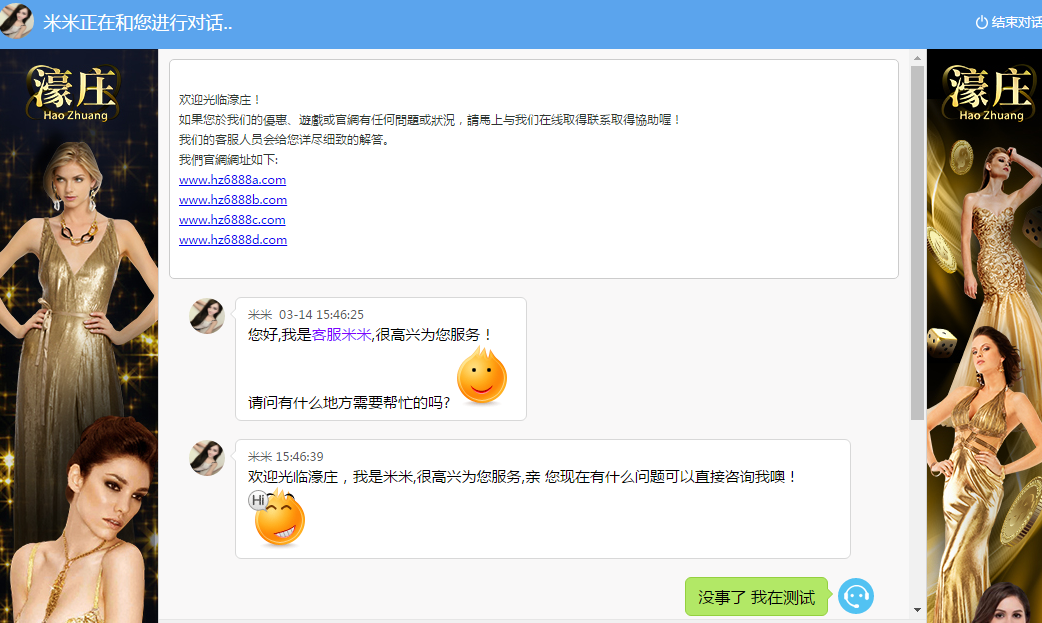Click 欢迎光临濠庄！ welcome text
Image resolution: width=1042 pixels, height=623 pixels.
220,100
